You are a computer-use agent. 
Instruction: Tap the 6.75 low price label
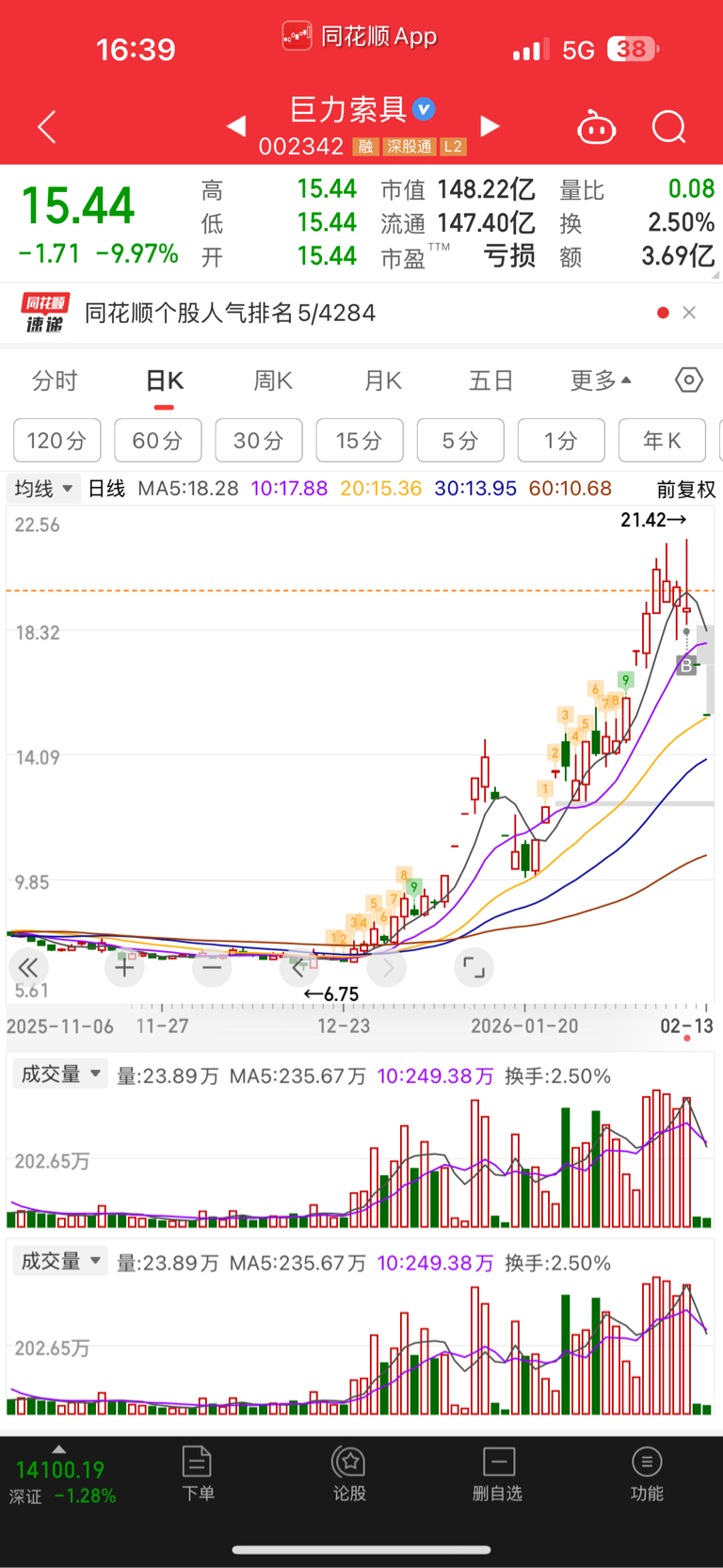(x=331, y=994)
